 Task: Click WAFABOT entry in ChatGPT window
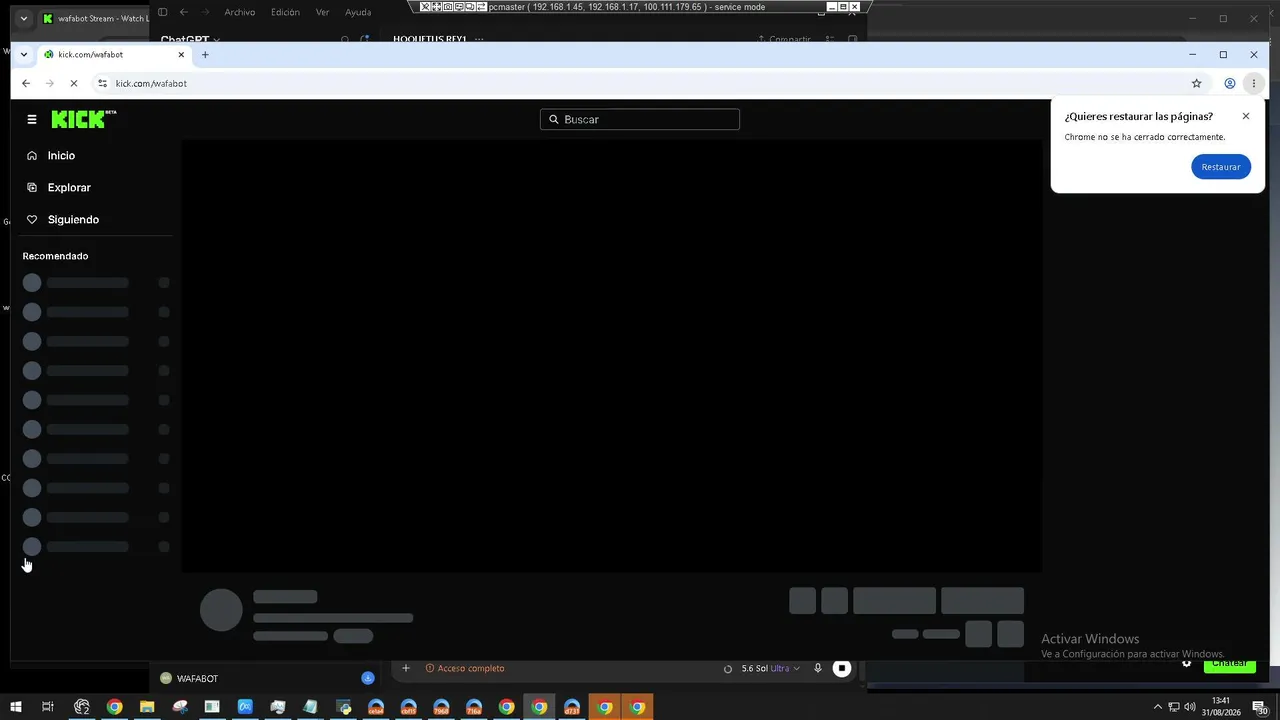(189, 678)
